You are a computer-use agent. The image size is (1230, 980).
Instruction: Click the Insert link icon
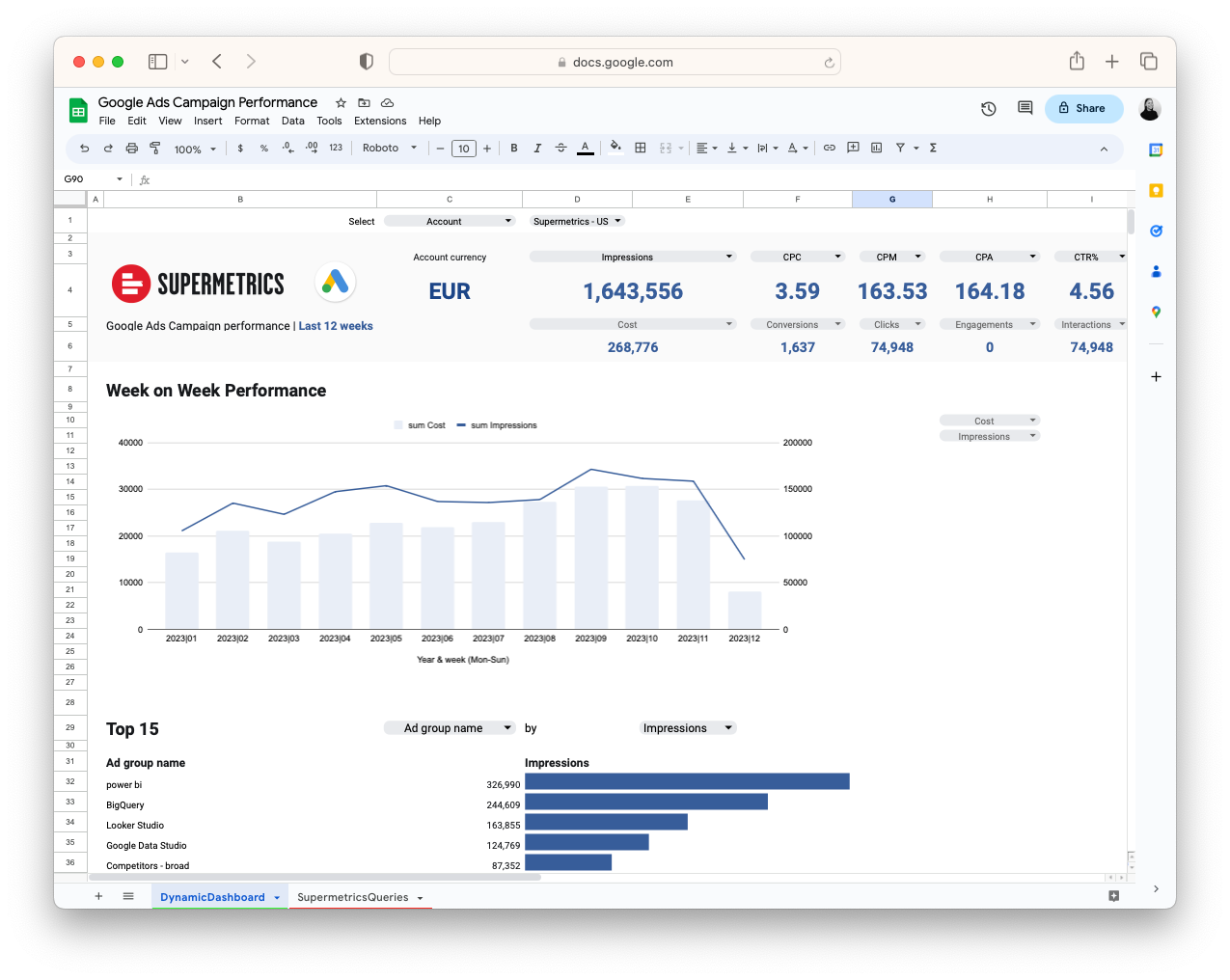[x=829, y=149]
